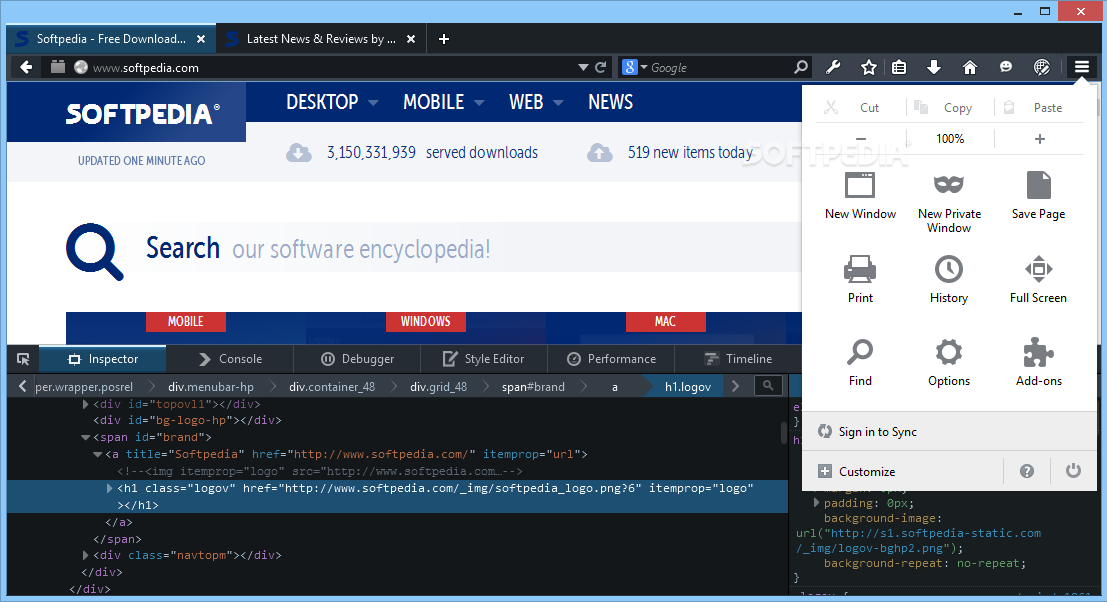Select span#brand in the breadcrumbs

click(533, 386)
